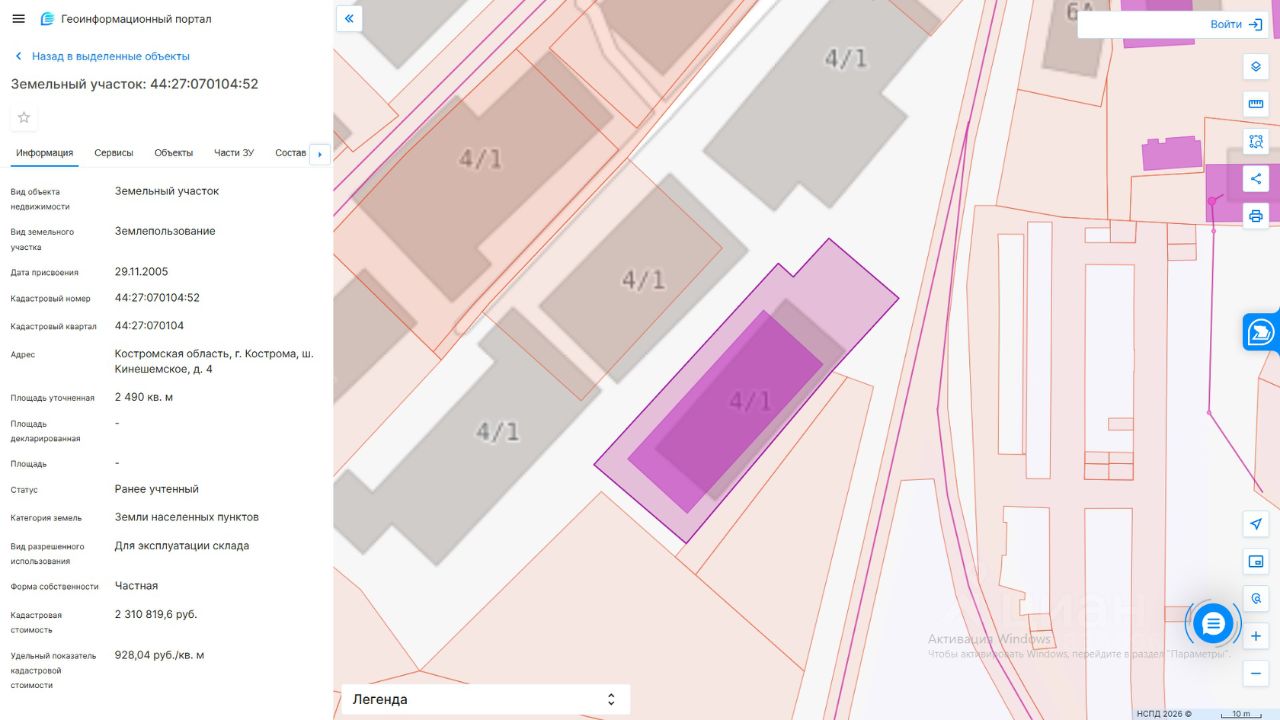
Task: Switch to the Сервисы tab
Action: coord(114,153)
